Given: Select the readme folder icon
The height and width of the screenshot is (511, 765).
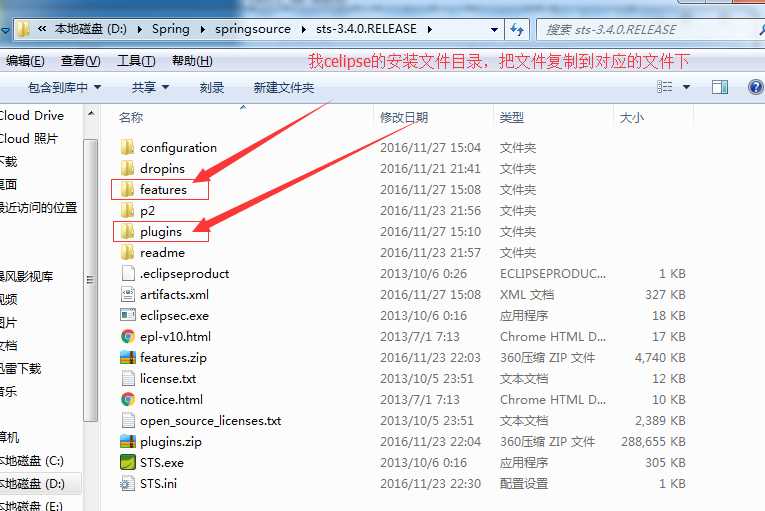Looking at the screenshot, I should pos(127,252).
